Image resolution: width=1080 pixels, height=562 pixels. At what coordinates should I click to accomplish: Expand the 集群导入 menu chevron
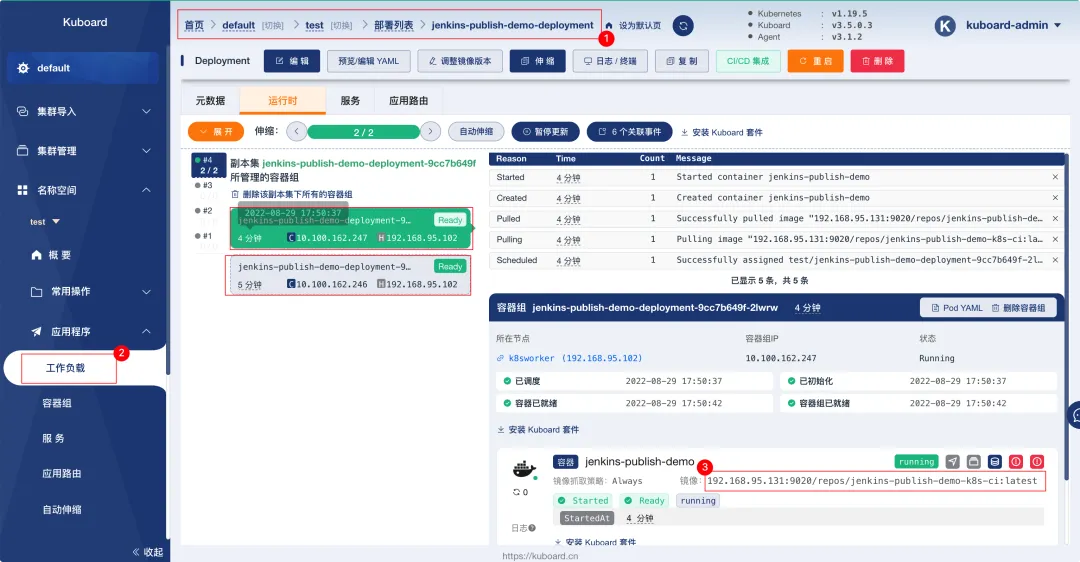146,111
